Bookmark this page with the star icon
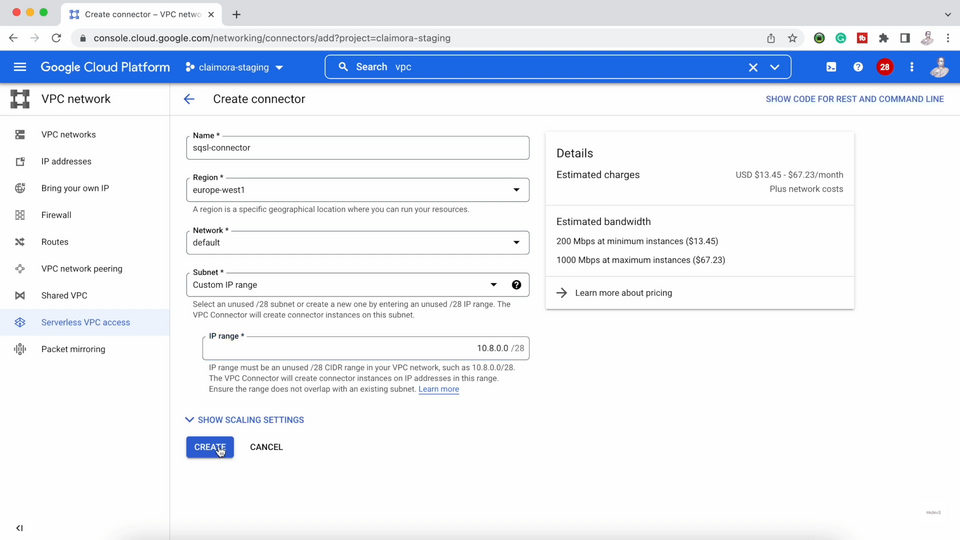Viewport: 960px width, 540px height. 792,38
